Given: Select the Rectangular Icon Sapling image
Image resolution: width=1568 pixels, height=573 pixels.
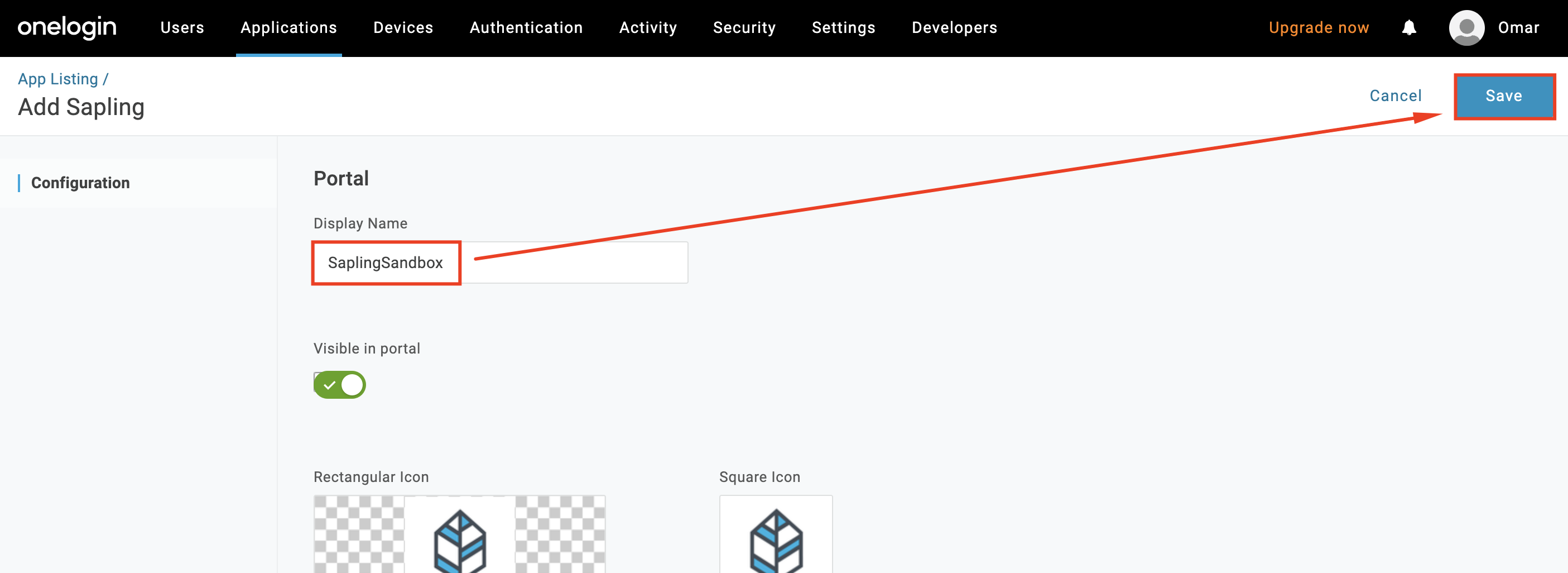Looking at the screenshot, I should (460, 536).
